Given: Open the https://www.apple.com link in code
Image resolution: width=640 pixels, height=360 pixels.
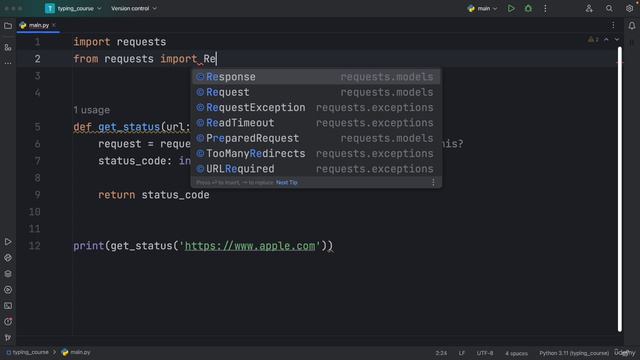Looking at the screenshot, I should click(250, 246).
